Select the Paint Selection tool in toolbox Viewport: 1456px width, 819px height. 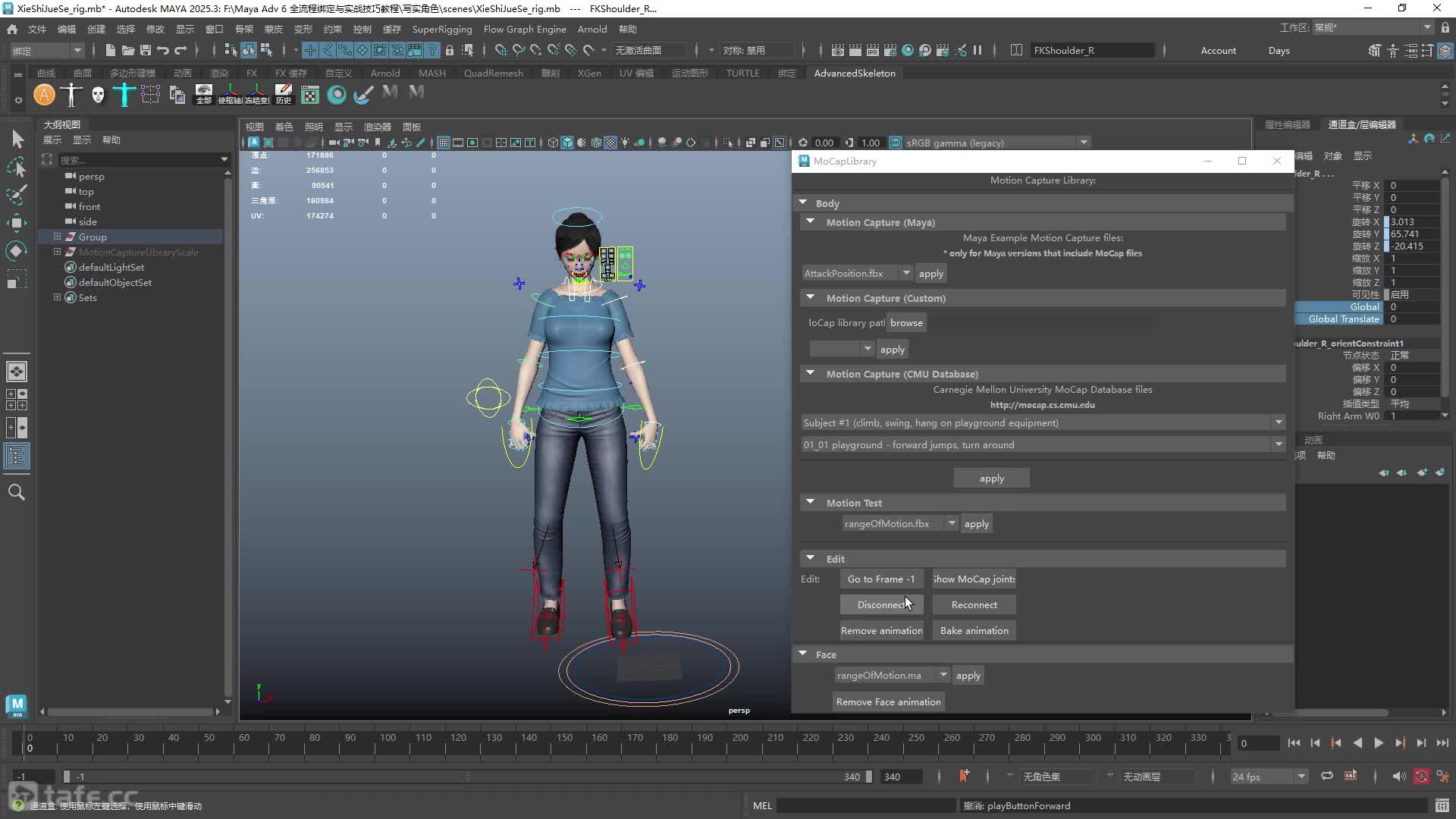click(x=17, y=195)
